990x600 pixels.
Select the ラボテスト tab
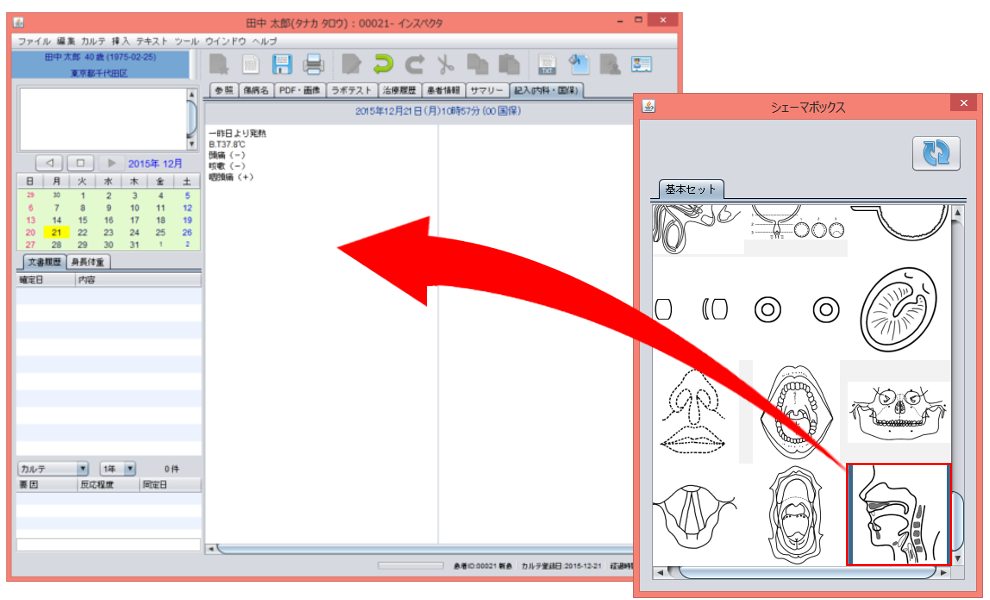[x=352, y=91]
